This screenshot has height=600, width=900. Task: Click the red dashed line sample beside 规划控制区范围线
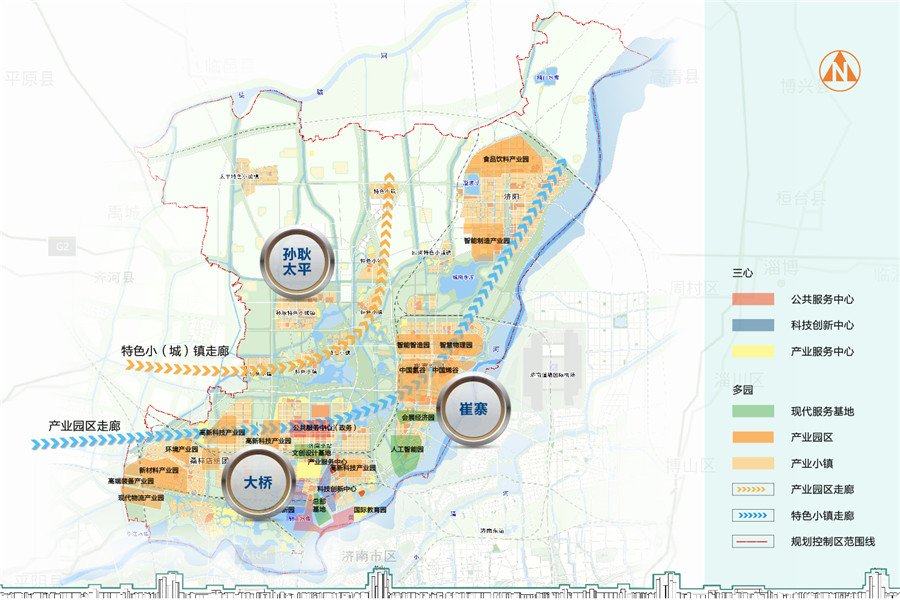[753, 541]
